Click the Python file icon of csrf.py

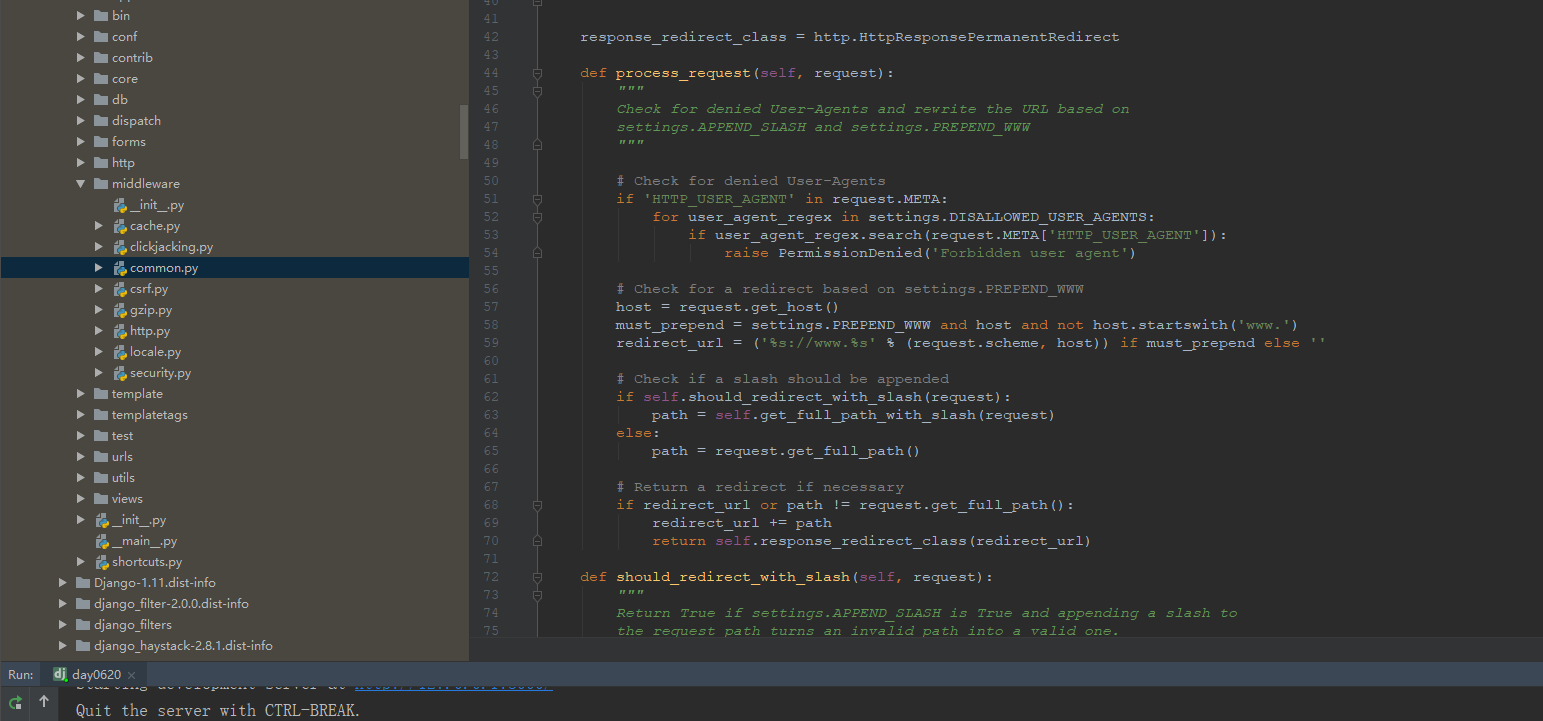point(120,289)
